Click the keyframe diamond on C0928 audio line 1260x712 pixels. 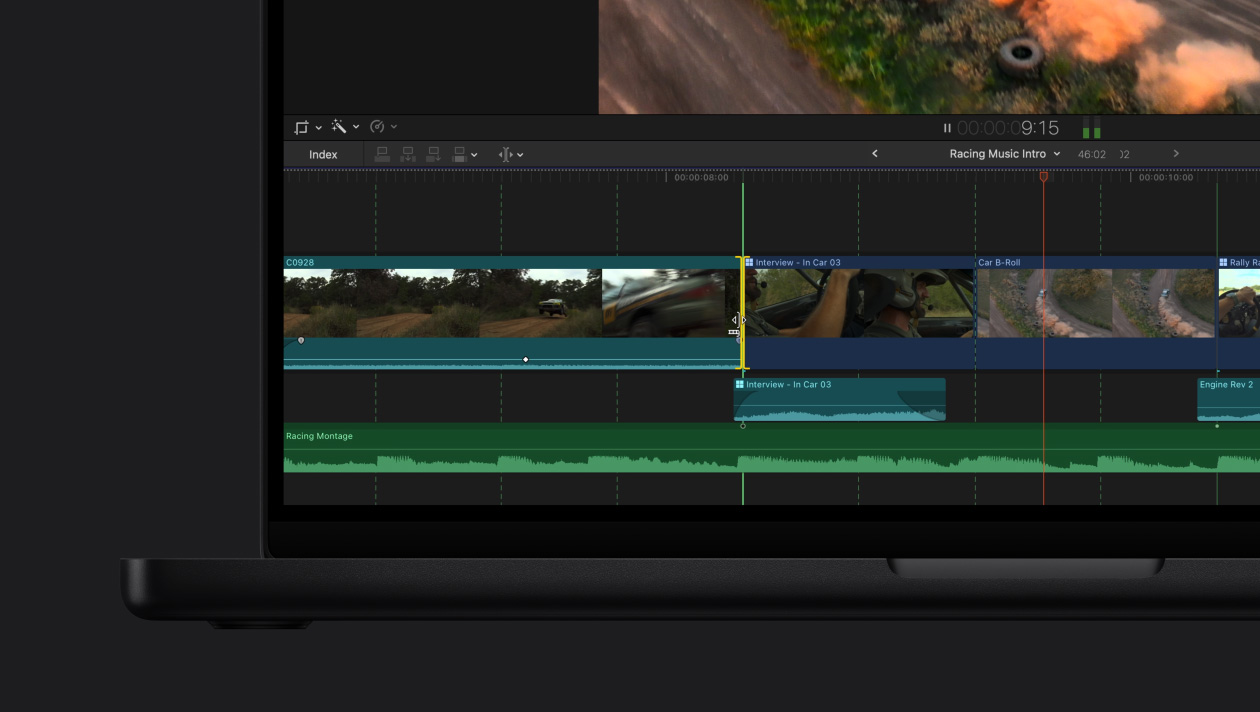click(526, 359)
